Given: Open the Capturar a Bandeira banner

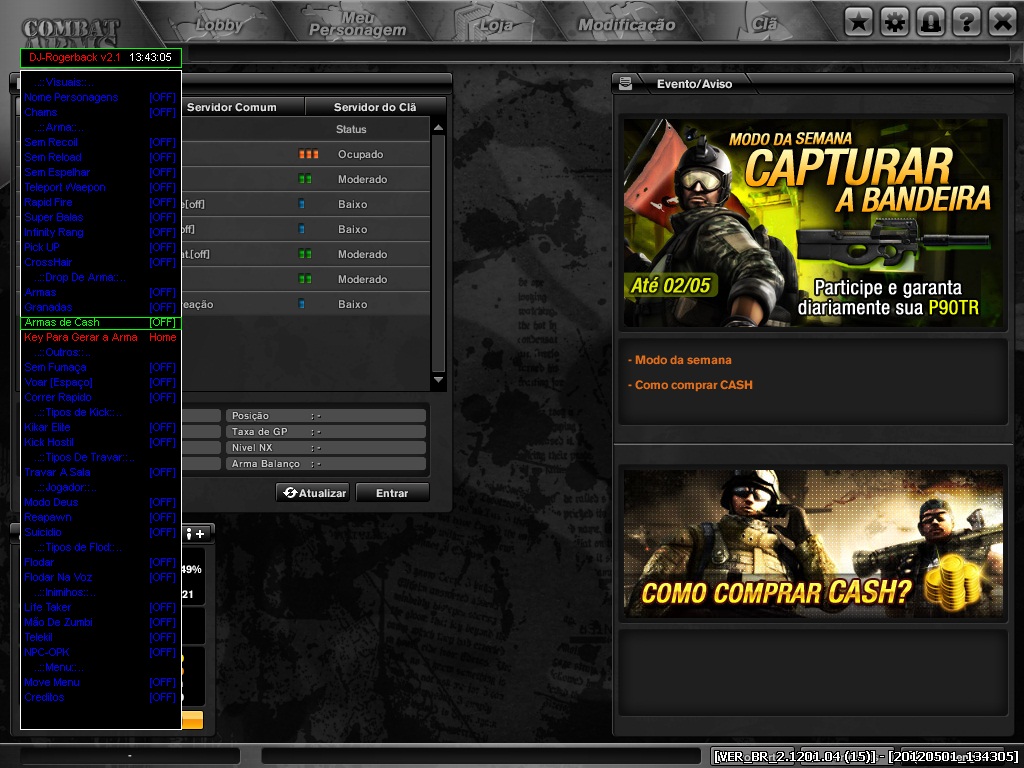Looking at the screenshot, I should 812,223.
